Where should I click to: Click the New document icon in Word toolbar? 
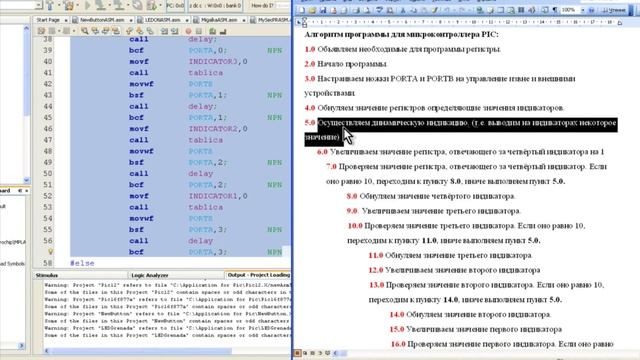coord(302,10)
